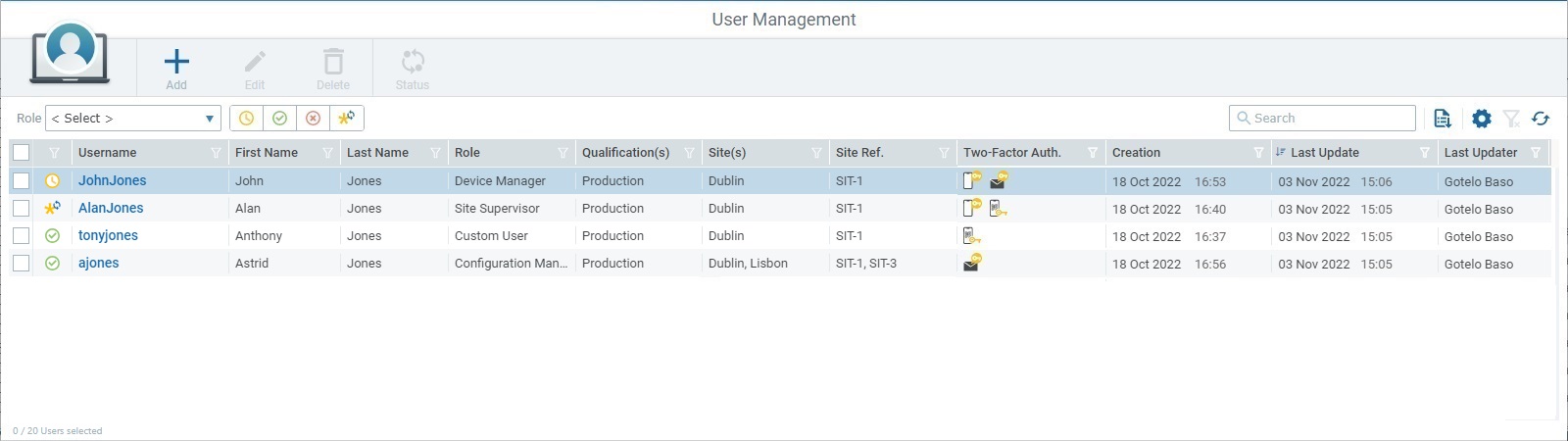Click the Astrid first name cell
1568x441 pixels.
pos(252,264)
